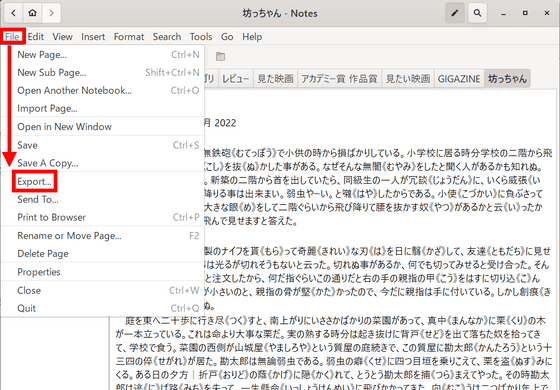Open the Edit menu

36,36
